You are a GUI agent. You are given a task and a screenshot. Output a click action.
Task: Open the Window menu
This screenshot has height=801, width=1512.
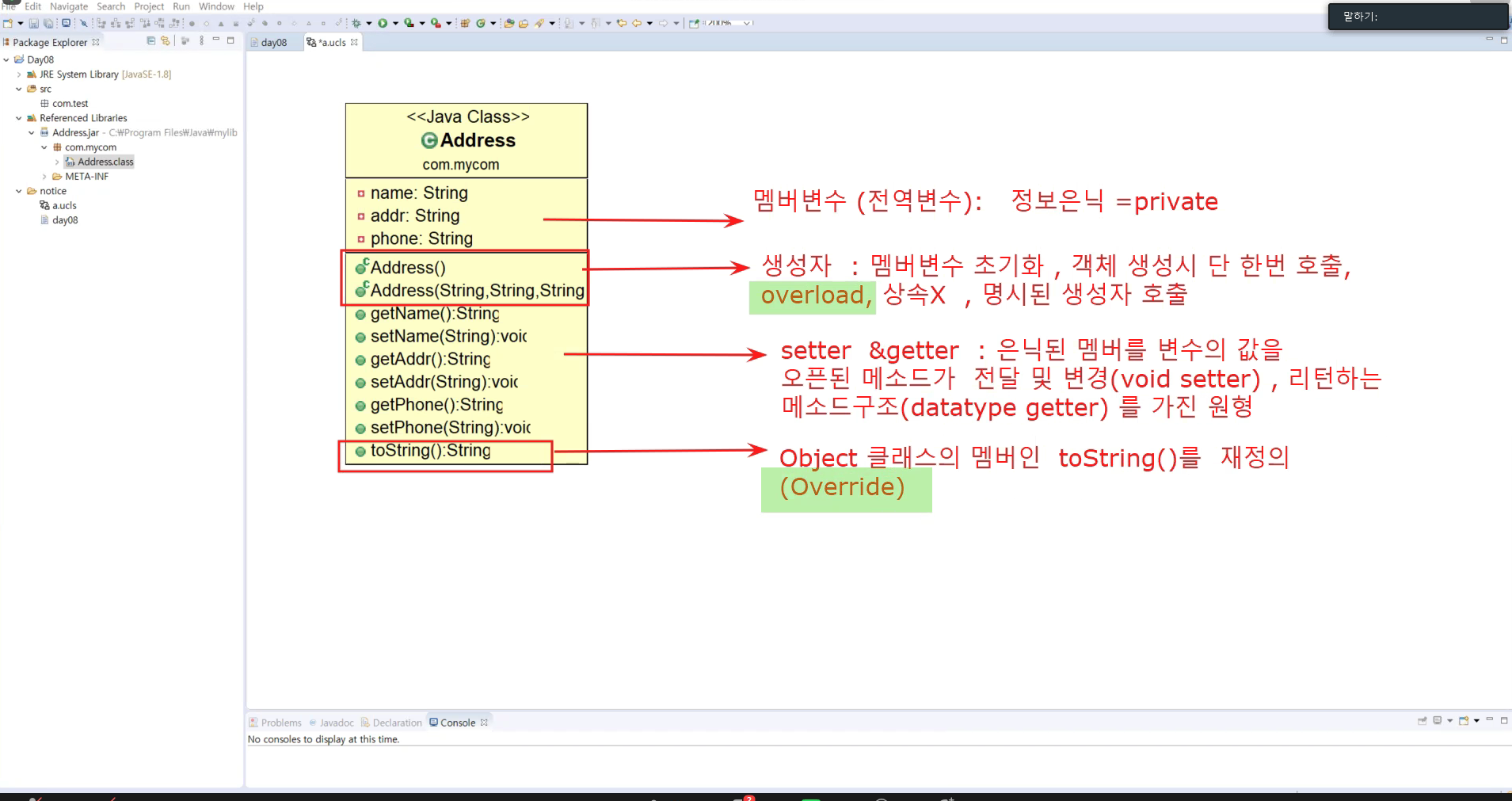coord(216,6)
